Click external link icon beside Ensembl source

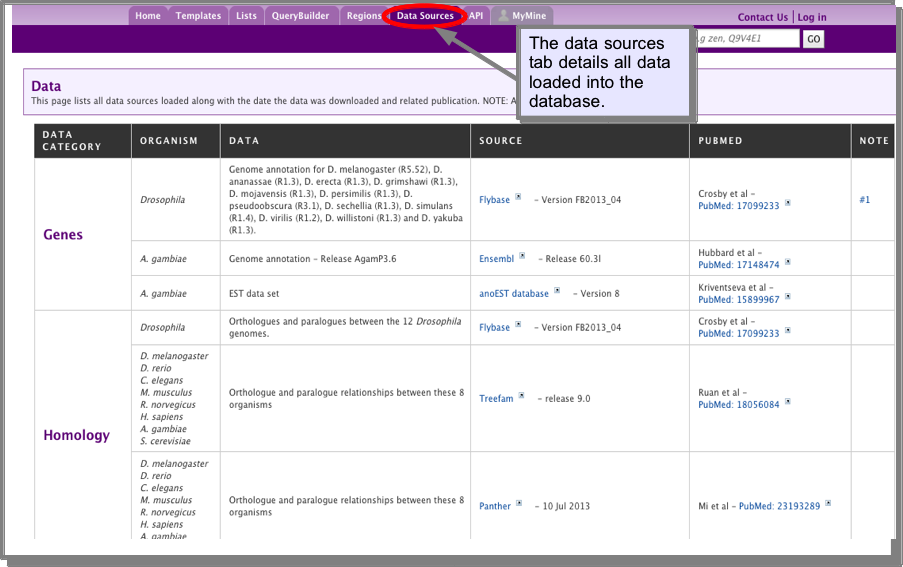point(522,256)
